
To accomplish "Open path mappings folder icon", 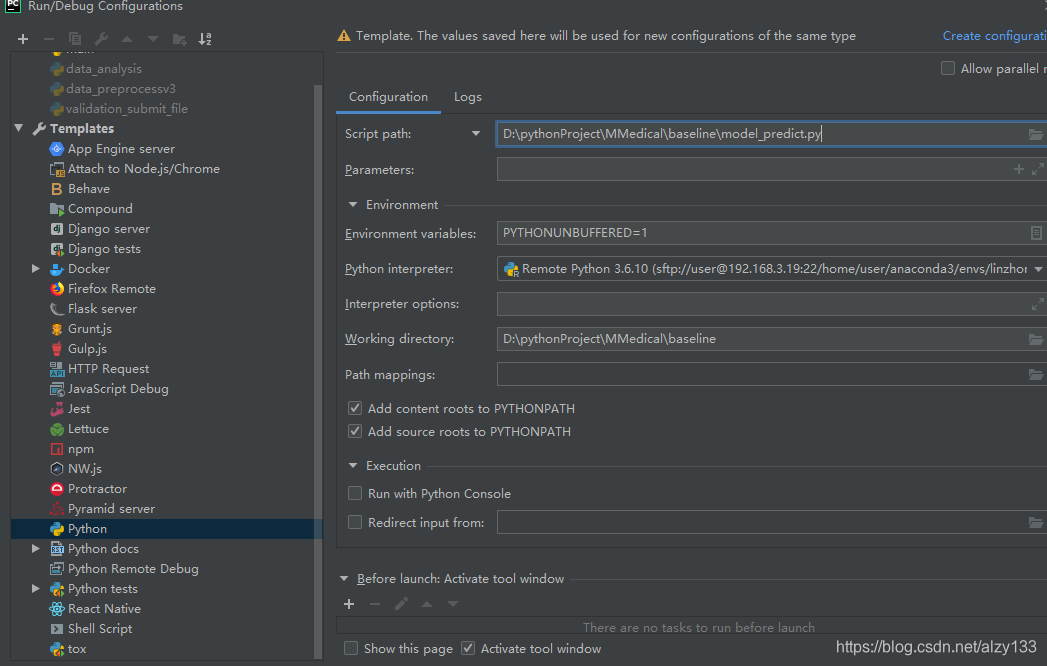I will (x=1035, y=375).
